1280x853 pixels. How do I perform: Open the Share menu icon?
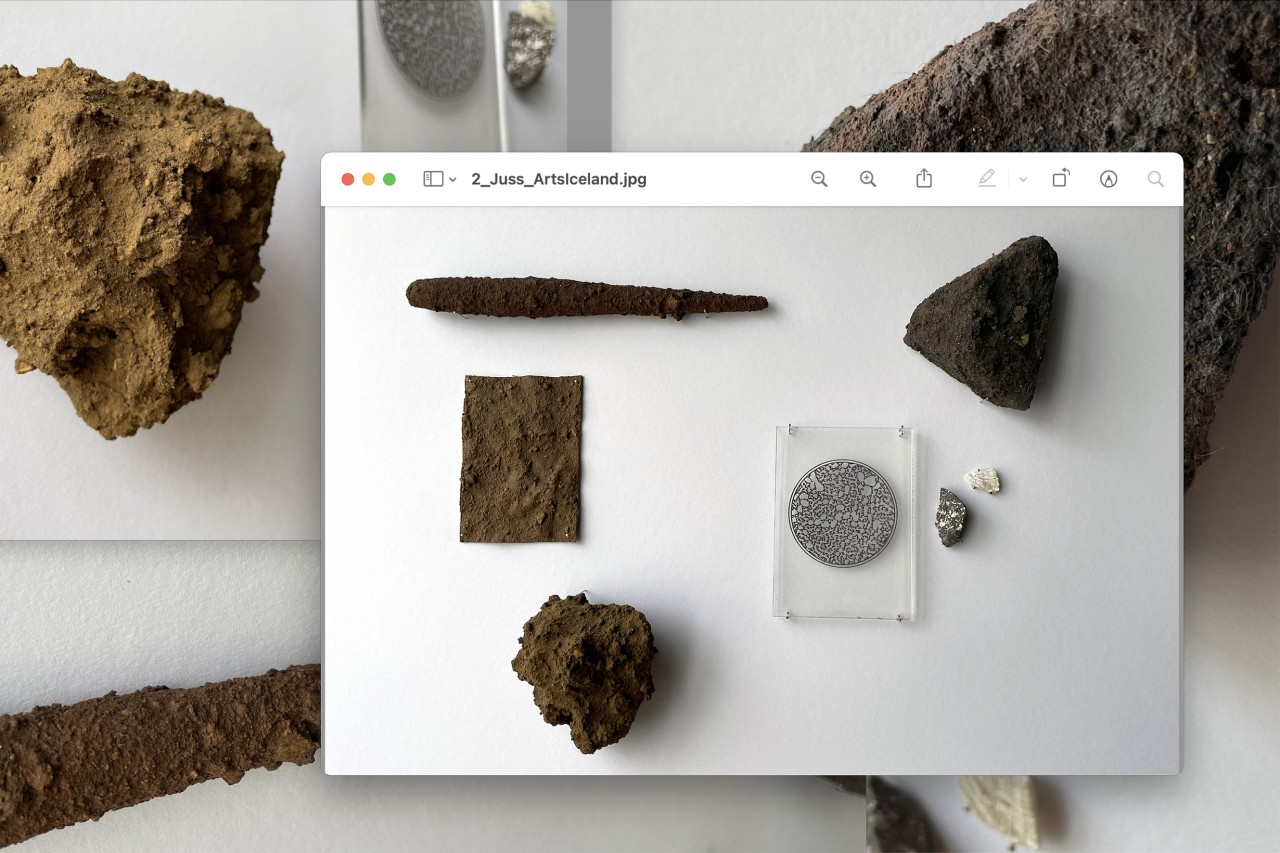[x=924, y=179]
